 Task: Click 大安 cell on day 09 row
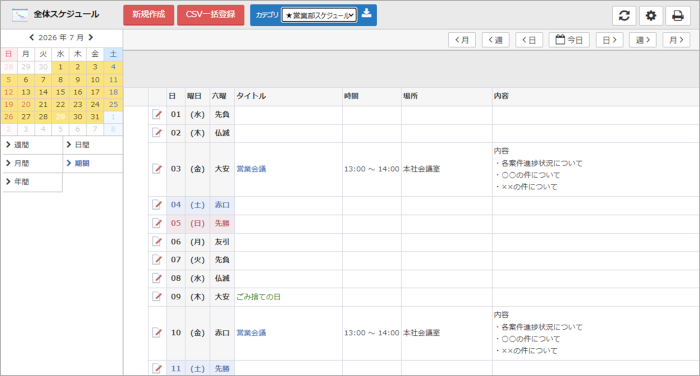222,297
